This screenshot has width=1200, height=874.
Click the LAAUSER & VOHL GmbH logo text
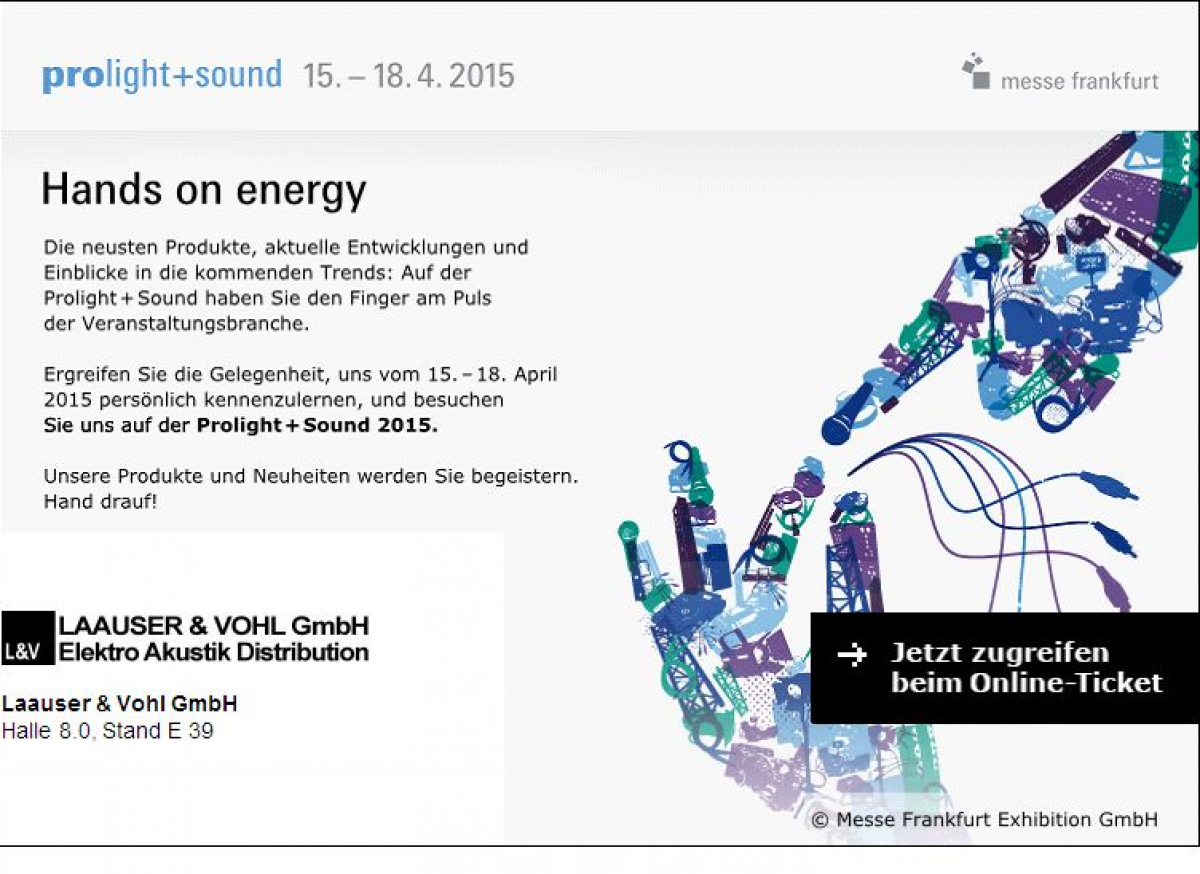pos(214,626)
